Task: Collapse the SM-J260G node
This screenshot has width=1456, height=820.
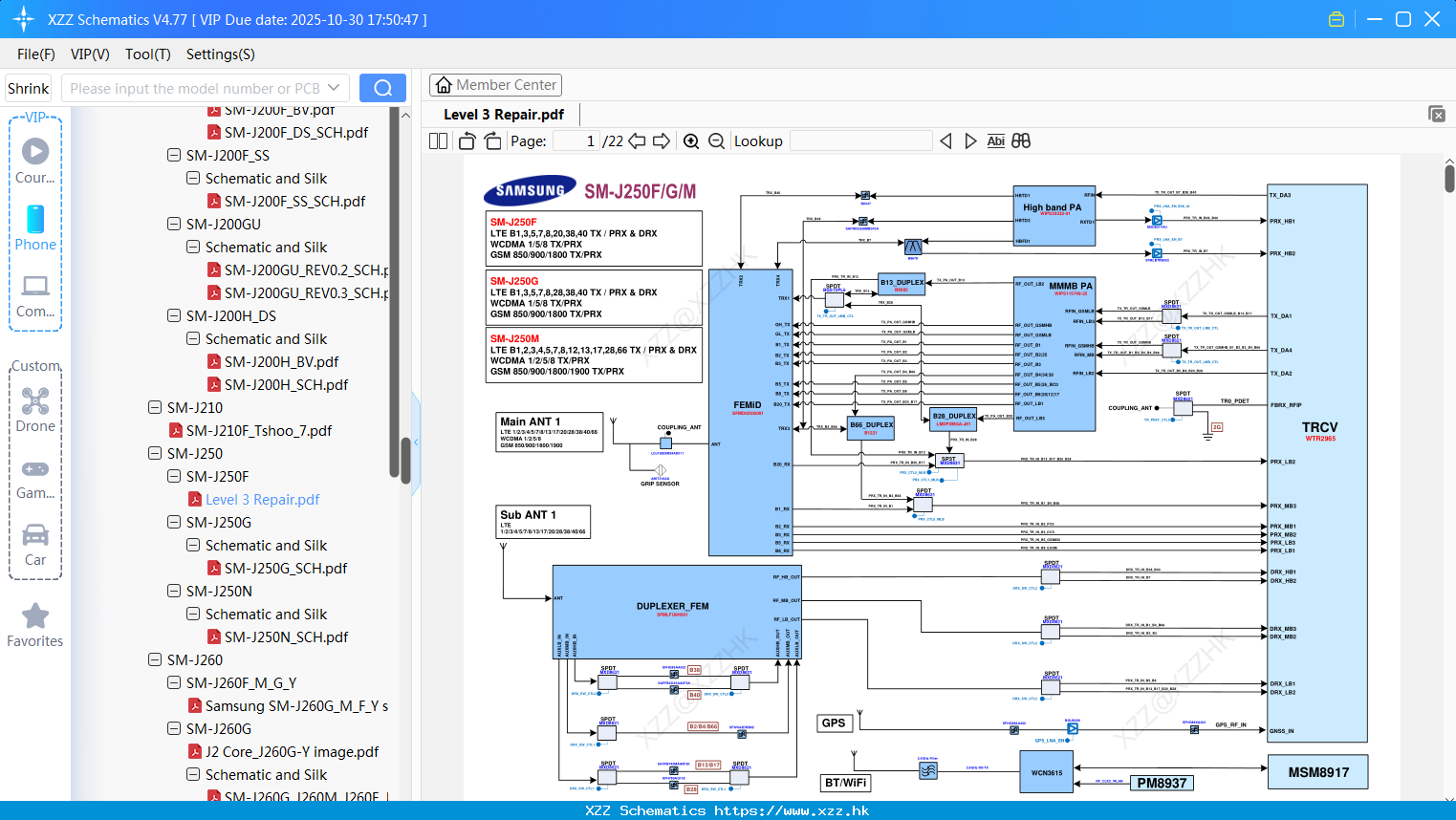Action: click(x=174, y=728)
